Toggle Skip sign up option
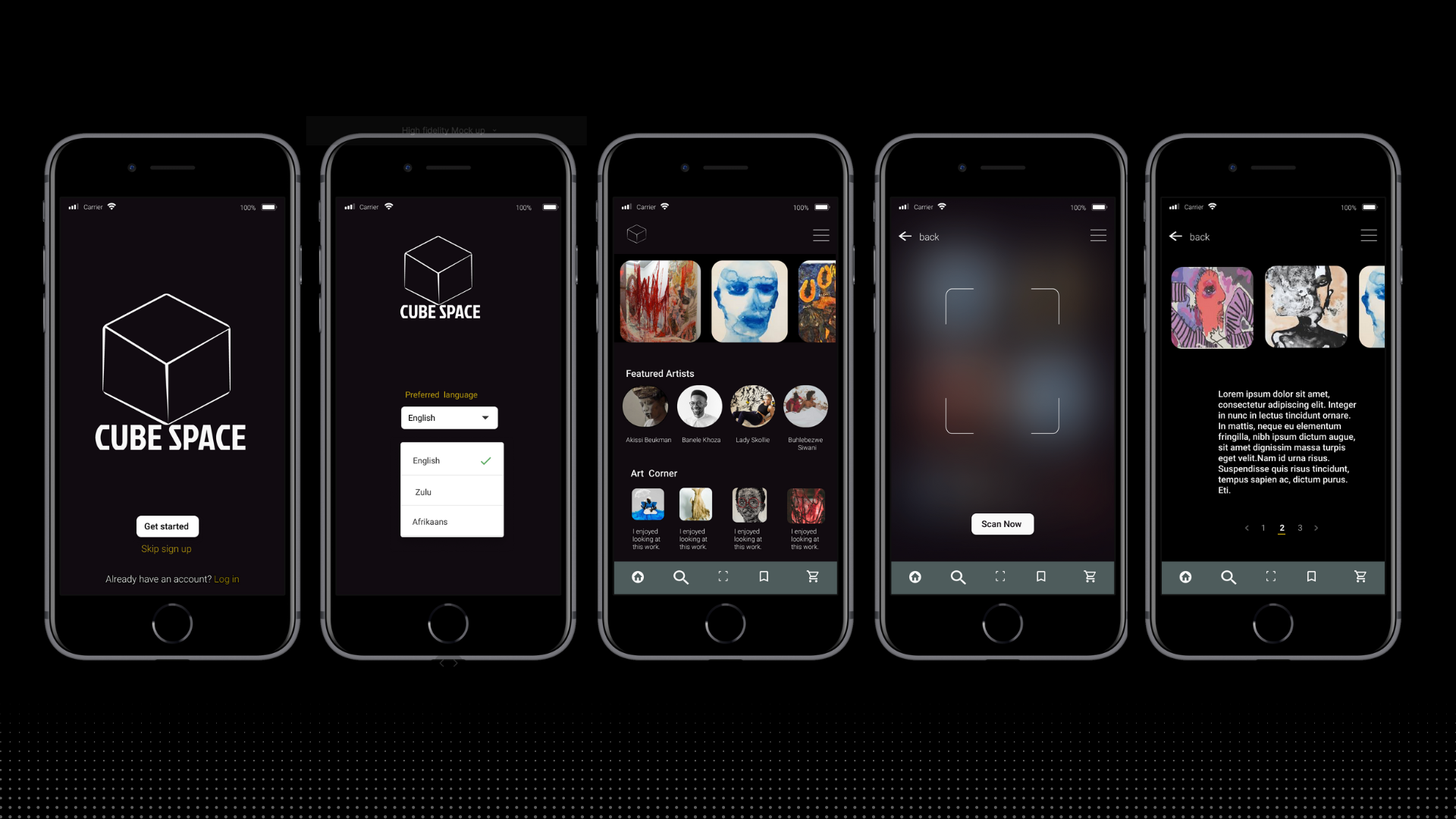This screenshot has width=1456, height=819. (166, 548)
